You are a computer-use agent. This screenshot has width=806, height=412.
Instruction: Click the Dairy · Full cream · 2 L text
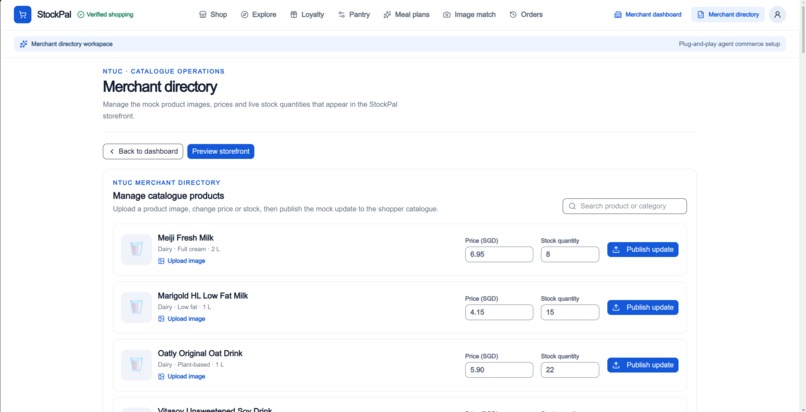[189, 249]
